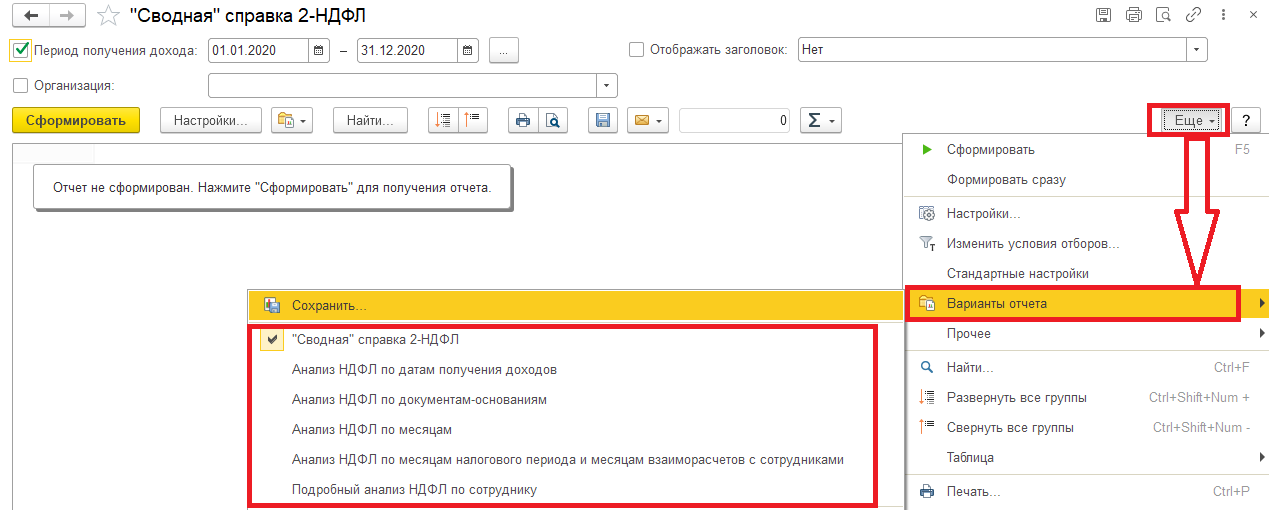The image size is (1269, 510).
Task: Open email send dropdown in toolbar
Action: coord(648,120)
